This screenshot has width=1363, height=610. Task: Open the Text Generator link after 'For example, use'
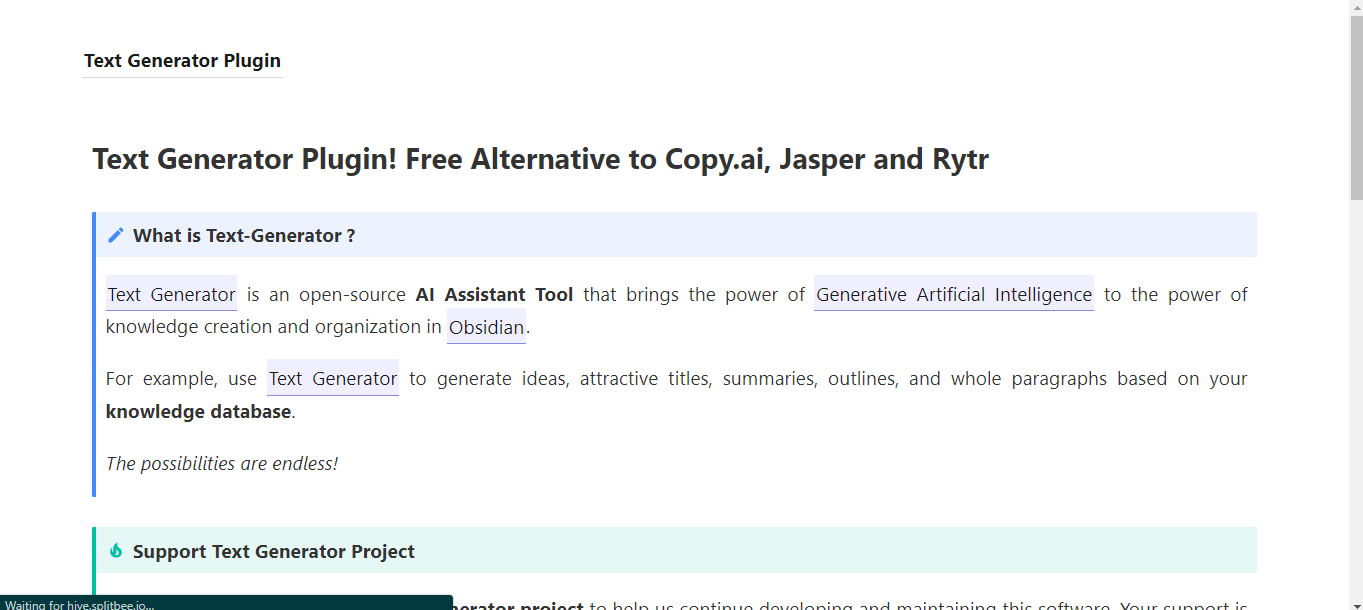(x=333, y=378)
